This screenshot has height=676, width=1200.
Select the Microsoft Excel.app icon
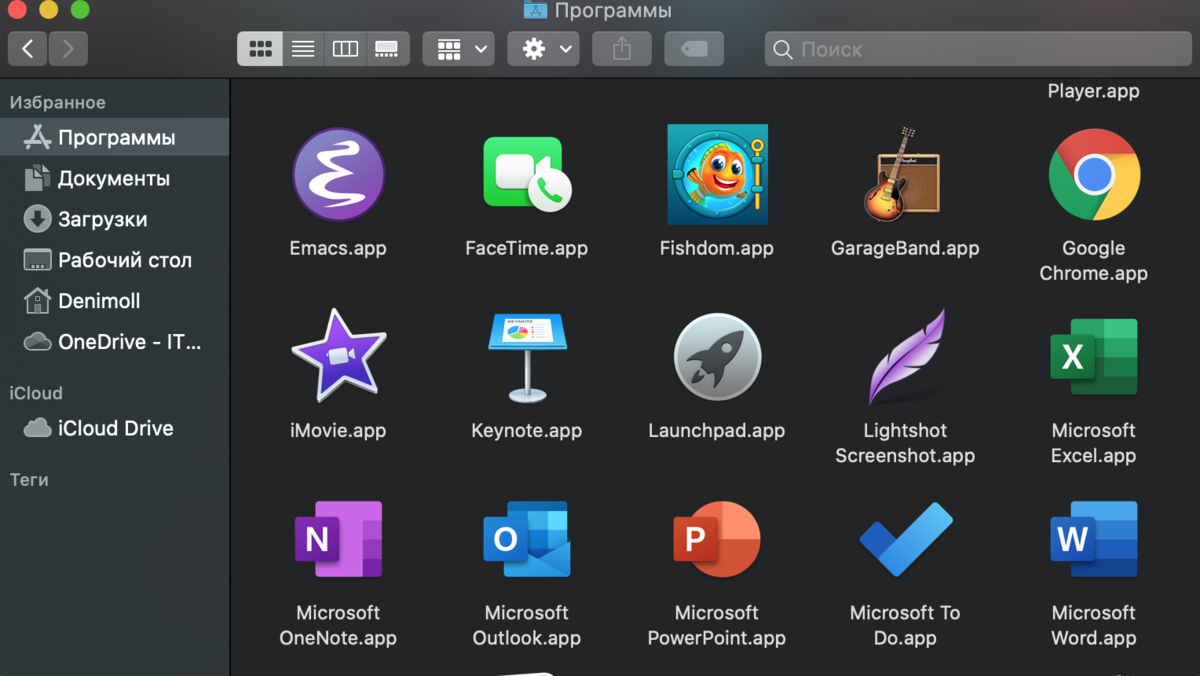1094,357
